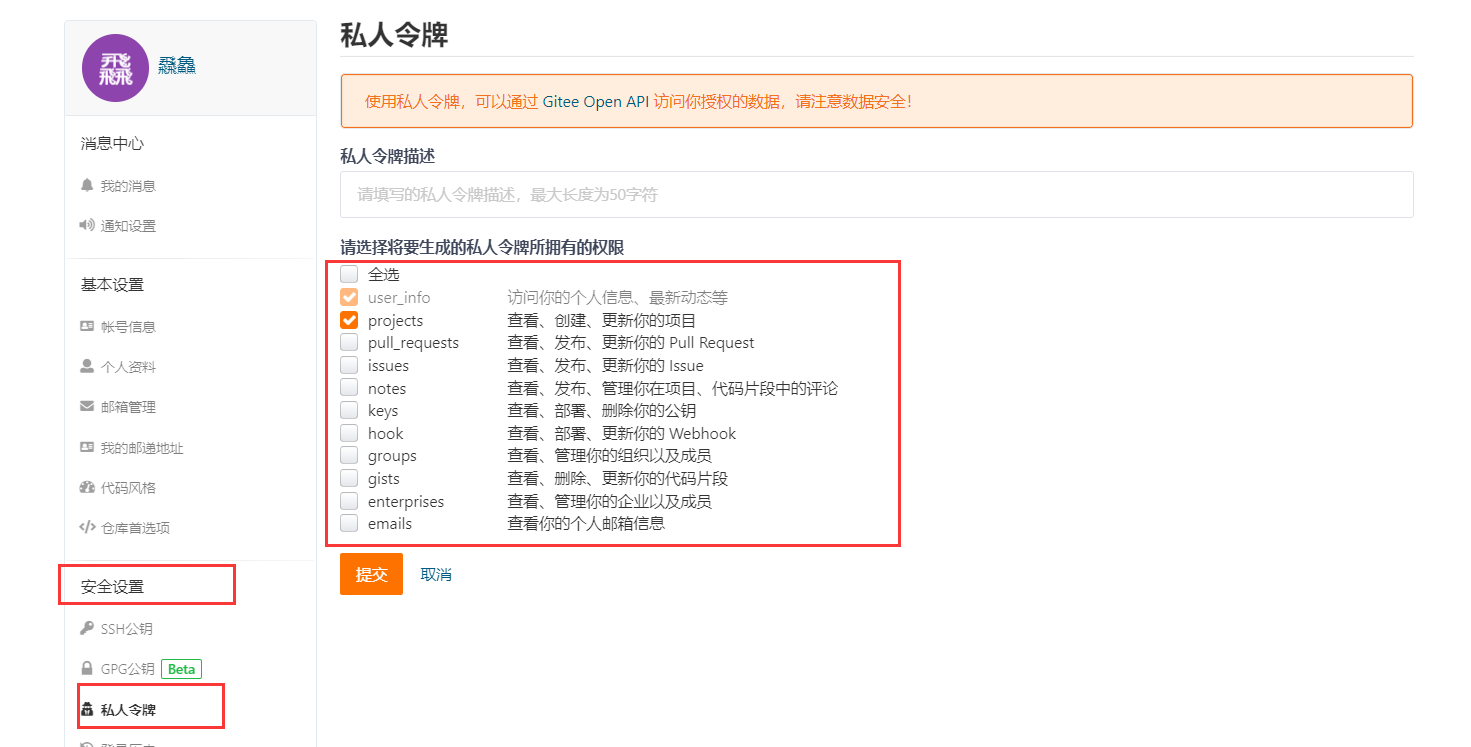Viewport: 1471px width, 747px height.
Task: Click the 取消 link
Action: pyautogui.click(x=436, y=574)
